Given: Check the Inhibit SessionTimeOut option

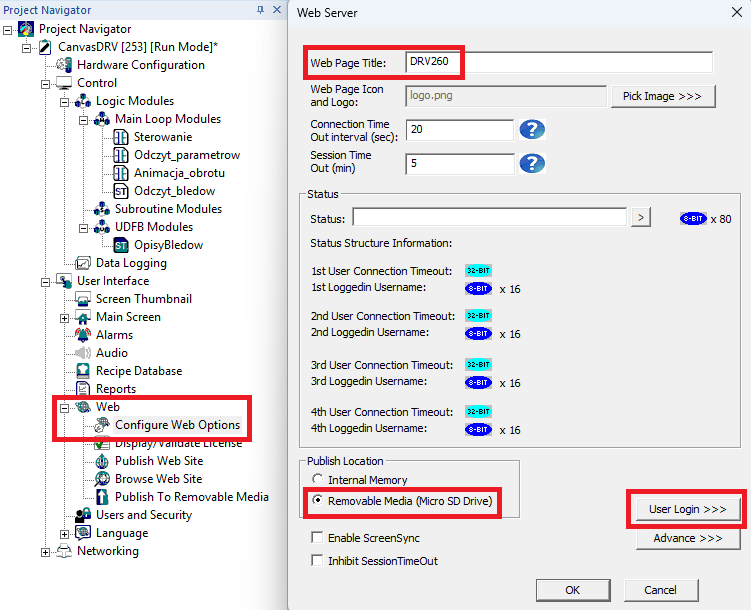Looking at the screenshot, I should (318, 561).
